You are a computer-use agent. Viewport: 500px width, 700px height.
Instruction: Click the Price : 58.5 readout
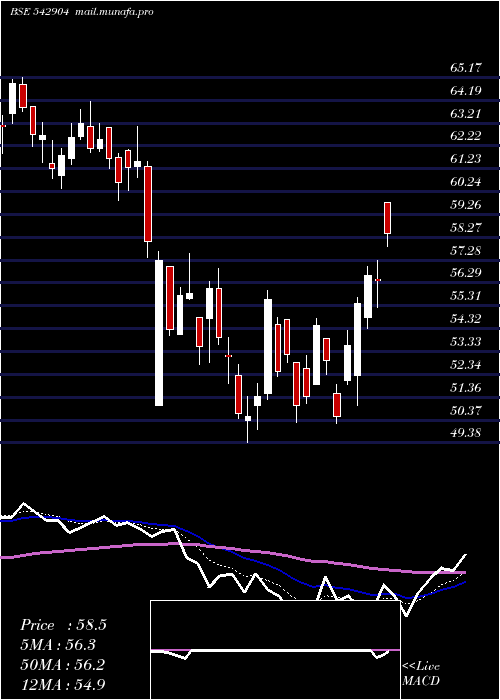(63, 625)
